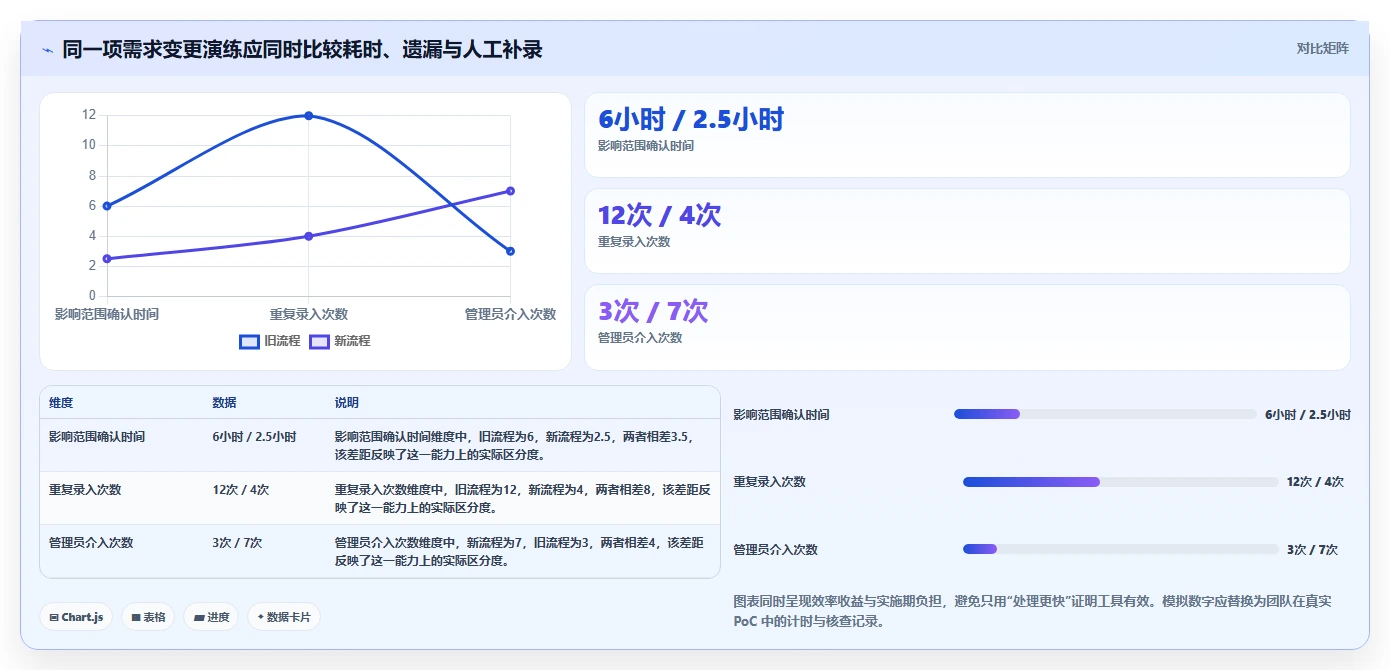Click table cell 管理员介入次数 in 维度 column
Screen dimensions: 1390x670
click(91, 543)
